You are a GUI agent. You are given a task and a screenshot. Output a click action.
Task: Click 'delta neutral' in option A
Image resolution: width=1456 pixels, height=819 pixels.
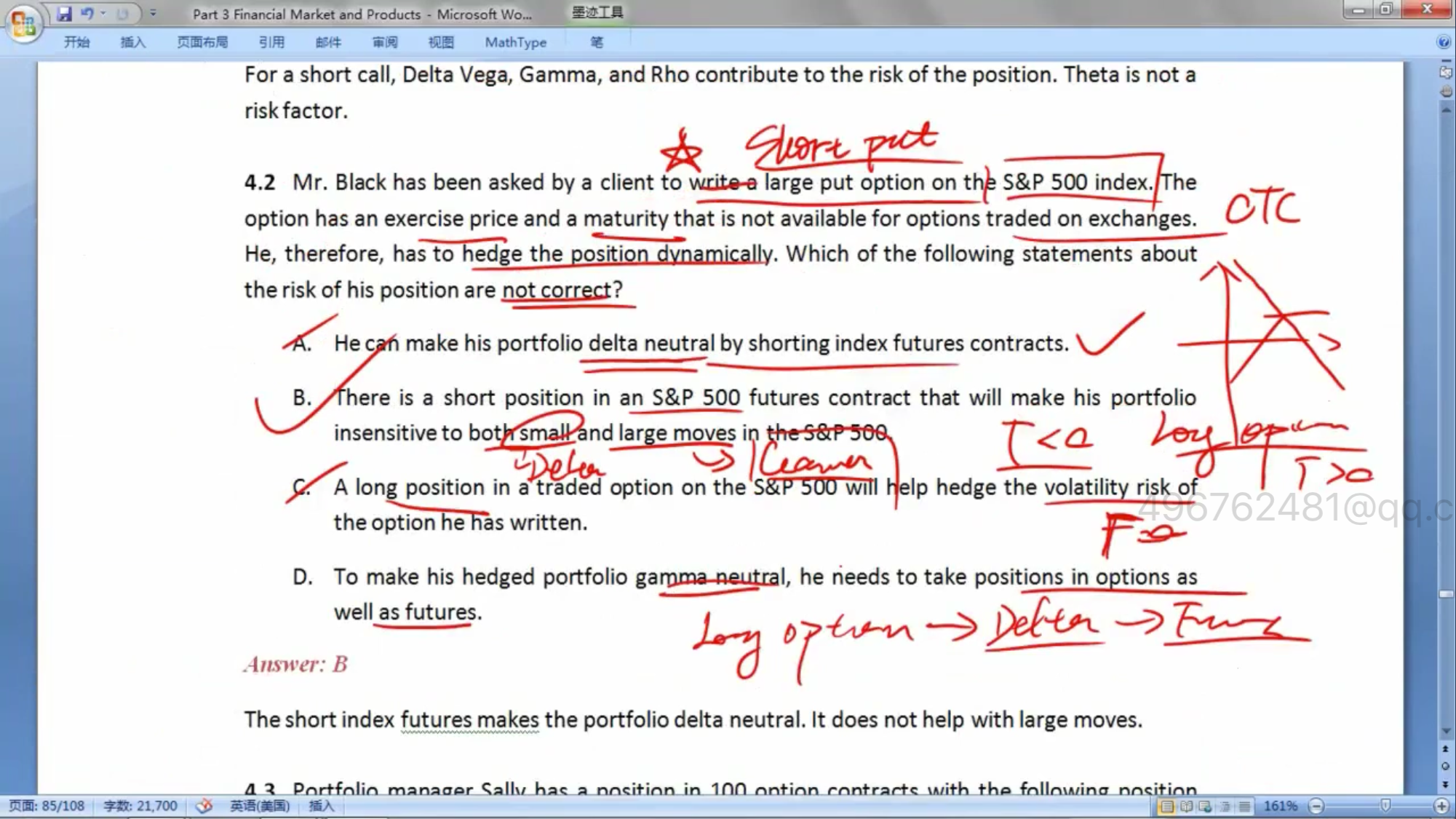point(651,343)
